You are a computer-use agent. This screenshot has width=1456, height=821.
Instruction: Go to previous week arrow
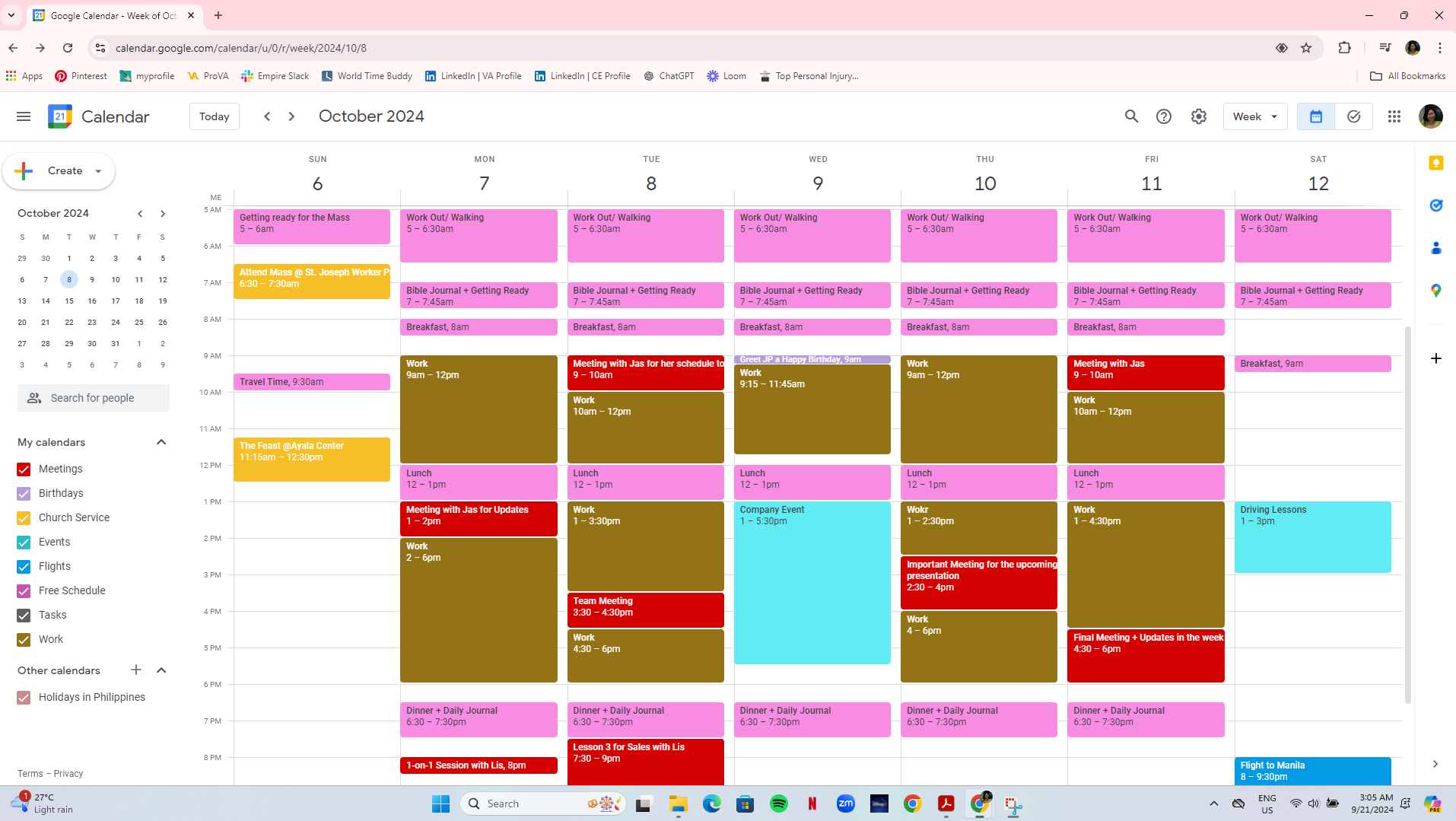click(267, 116)
